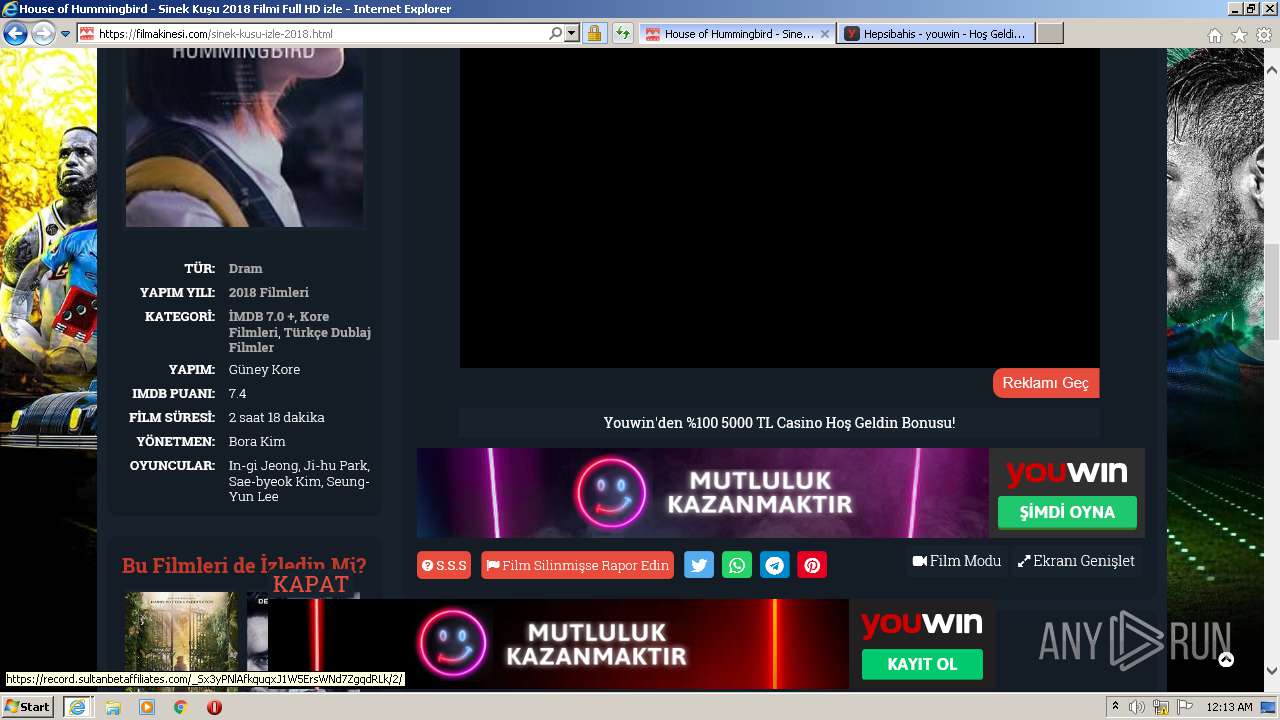
Task: Click the browser Forward arrow button
Action: 43,34
